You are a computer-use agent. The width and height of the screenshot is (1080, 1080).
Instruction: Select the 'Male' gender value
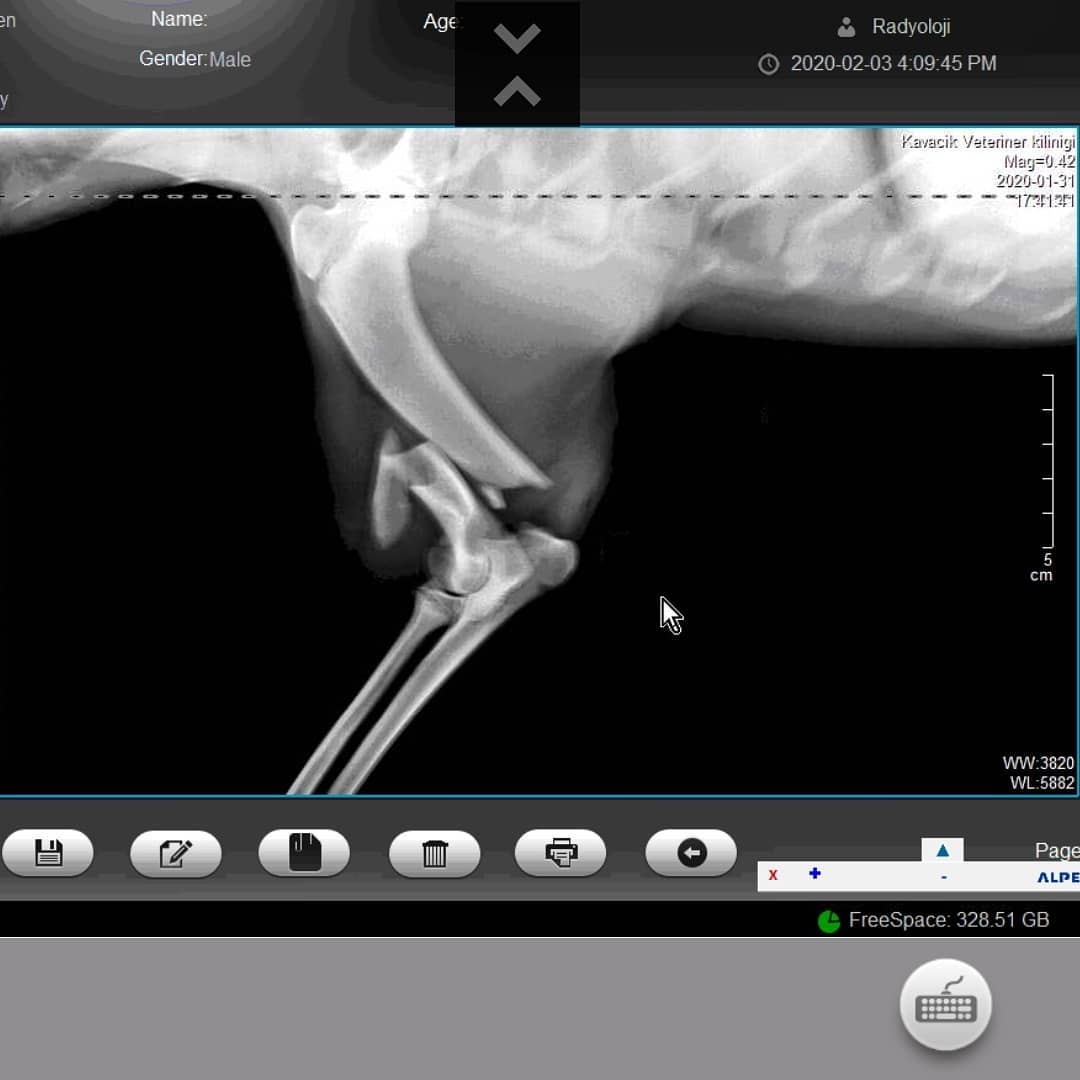pyautogui.click(x=230, y=59)
